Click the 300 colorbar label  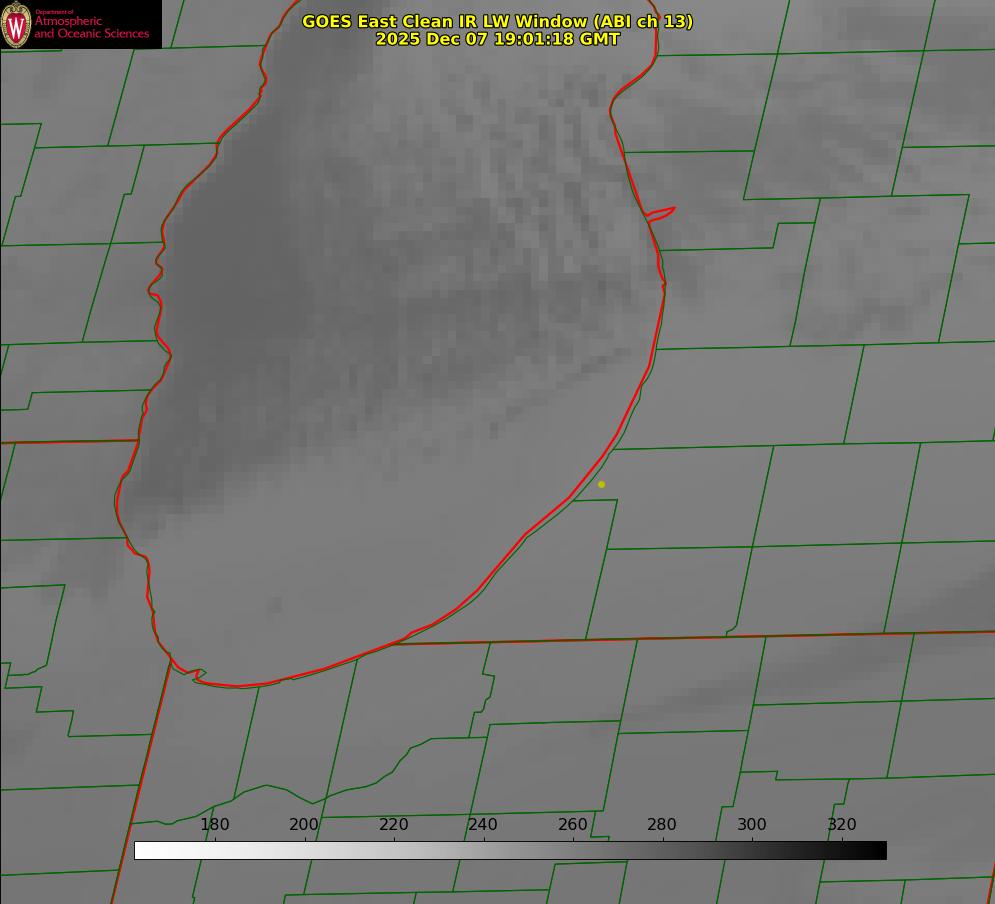click(752, 825)
